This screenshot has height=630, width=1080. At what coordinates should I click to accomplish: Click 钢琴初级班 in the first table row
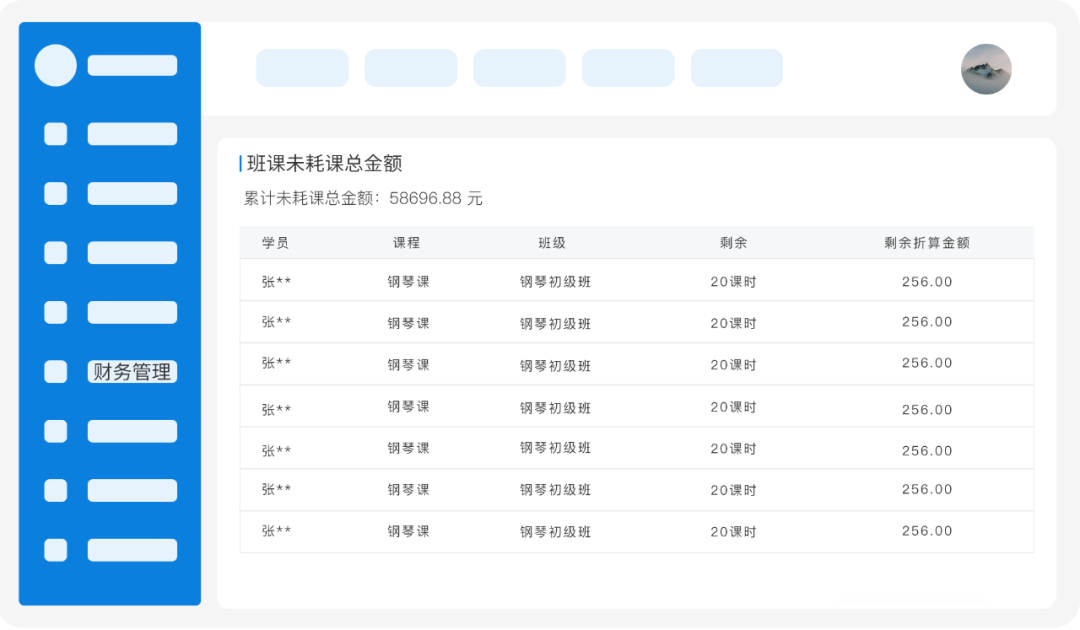[555, 282]
